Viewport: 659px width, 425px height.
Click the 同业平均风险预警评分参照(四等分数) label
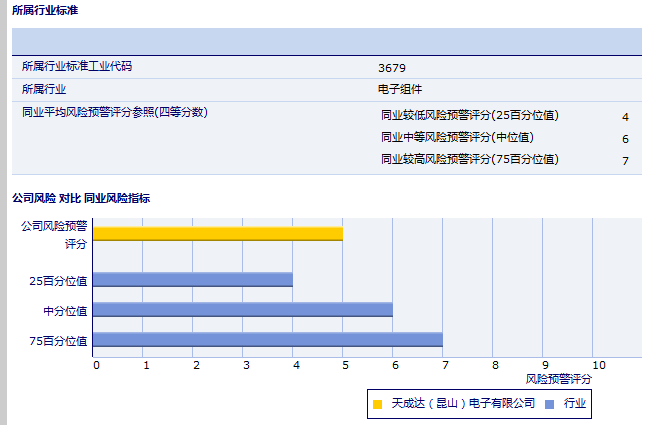tap(115, 112)
